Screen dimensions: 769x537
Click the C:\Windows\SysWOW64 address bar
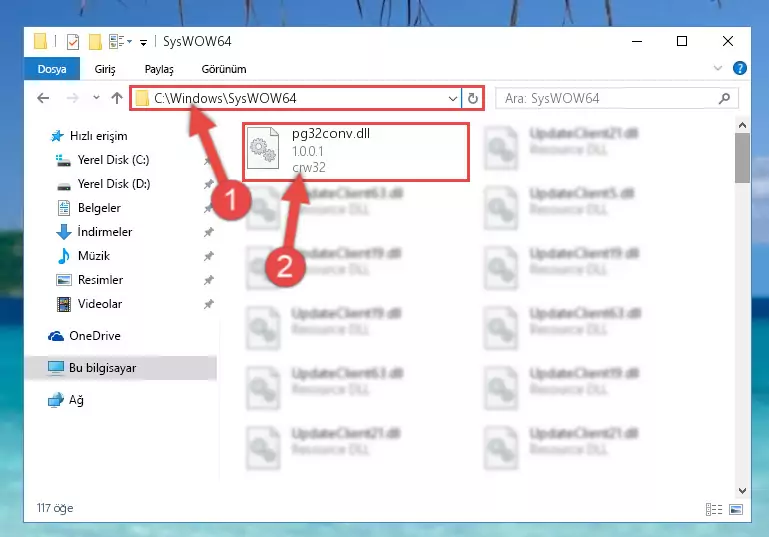[x=296, y=98]
